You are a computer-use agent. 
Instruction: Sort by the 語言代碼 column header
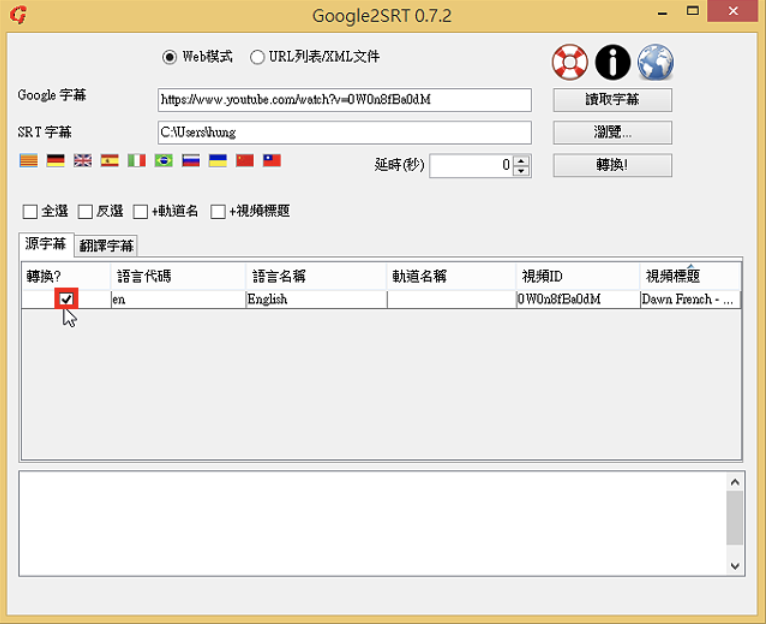178,276
